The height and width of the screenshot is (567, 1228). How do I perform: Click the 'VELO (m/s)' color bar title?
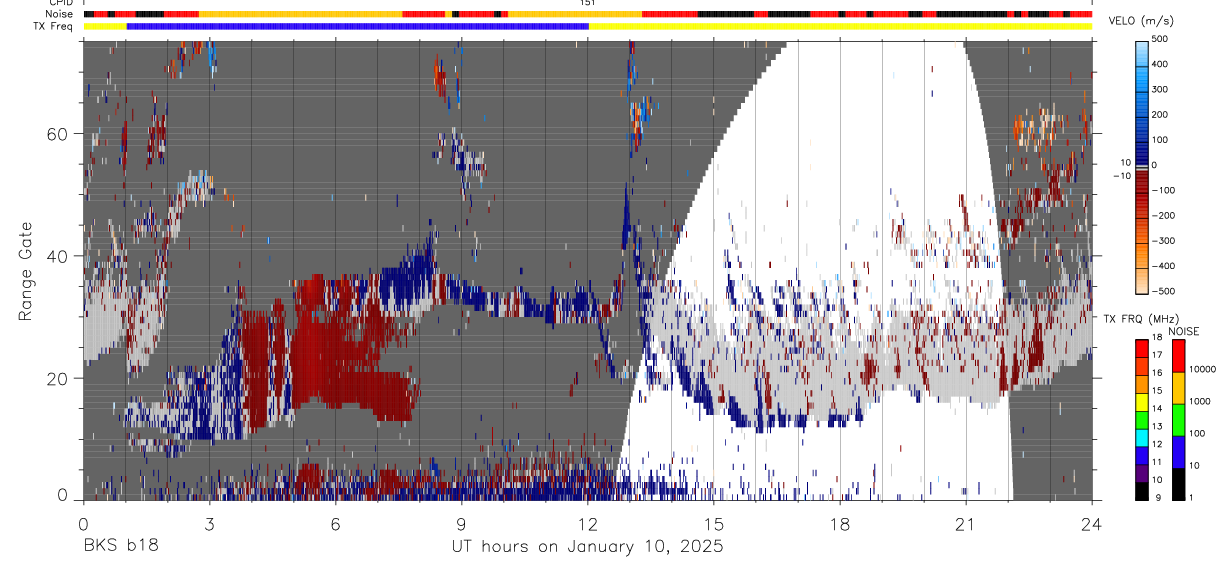point(1139,22)
